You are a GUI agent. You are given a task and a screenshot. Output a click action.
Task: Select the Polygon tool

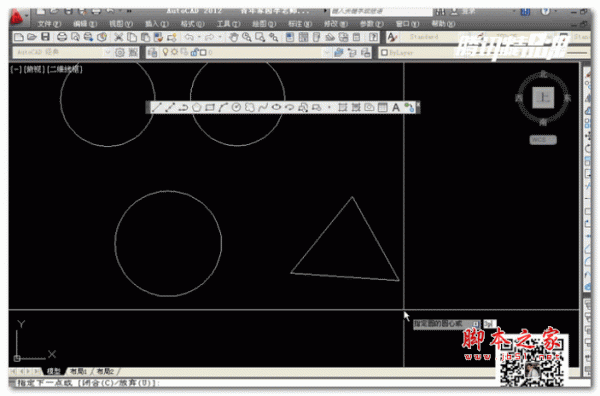point(196,108)
